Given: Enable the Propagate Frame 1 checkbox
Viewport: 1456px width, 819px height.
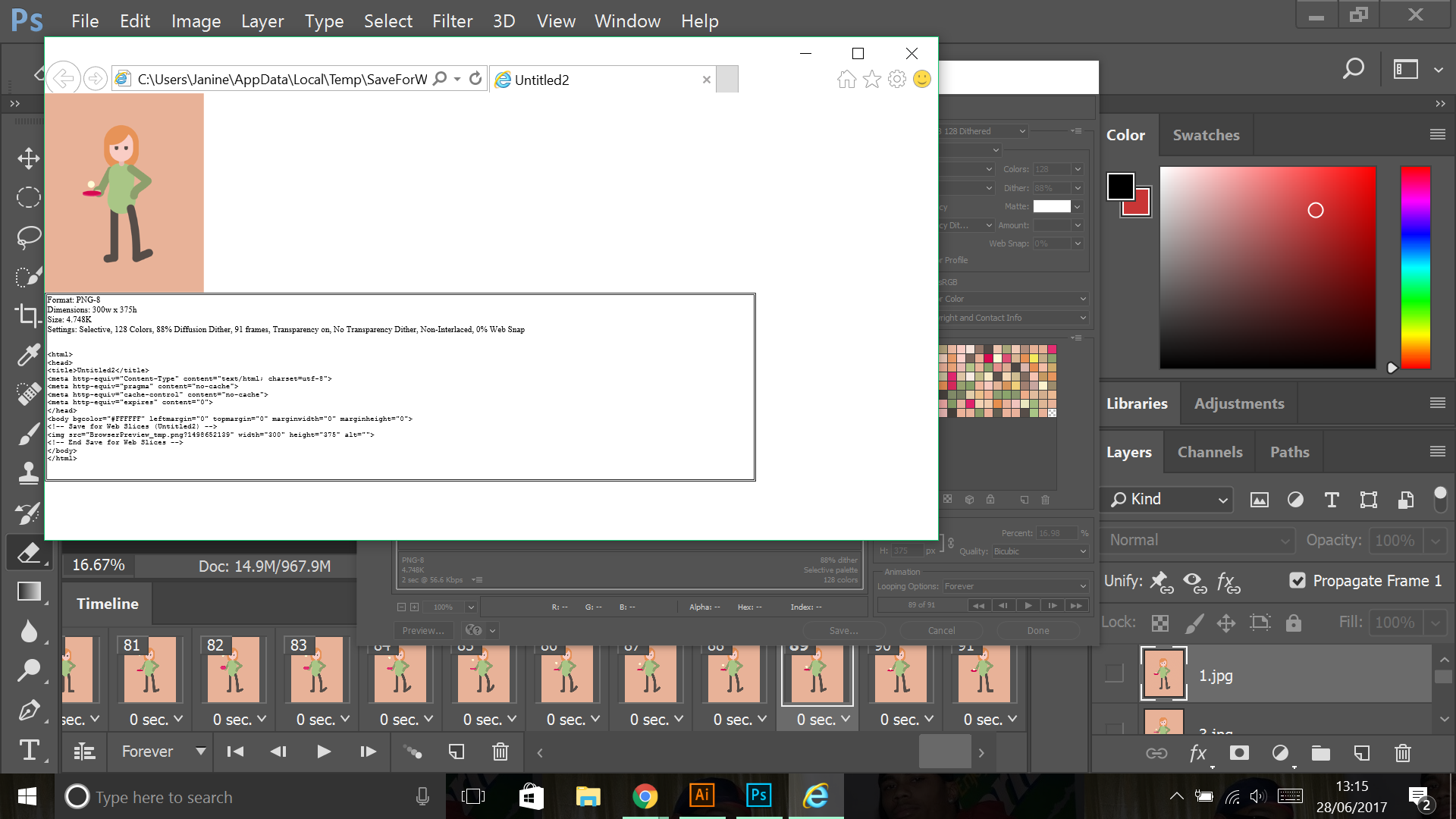Looking at the screenshot, I should pos(1298,580).
